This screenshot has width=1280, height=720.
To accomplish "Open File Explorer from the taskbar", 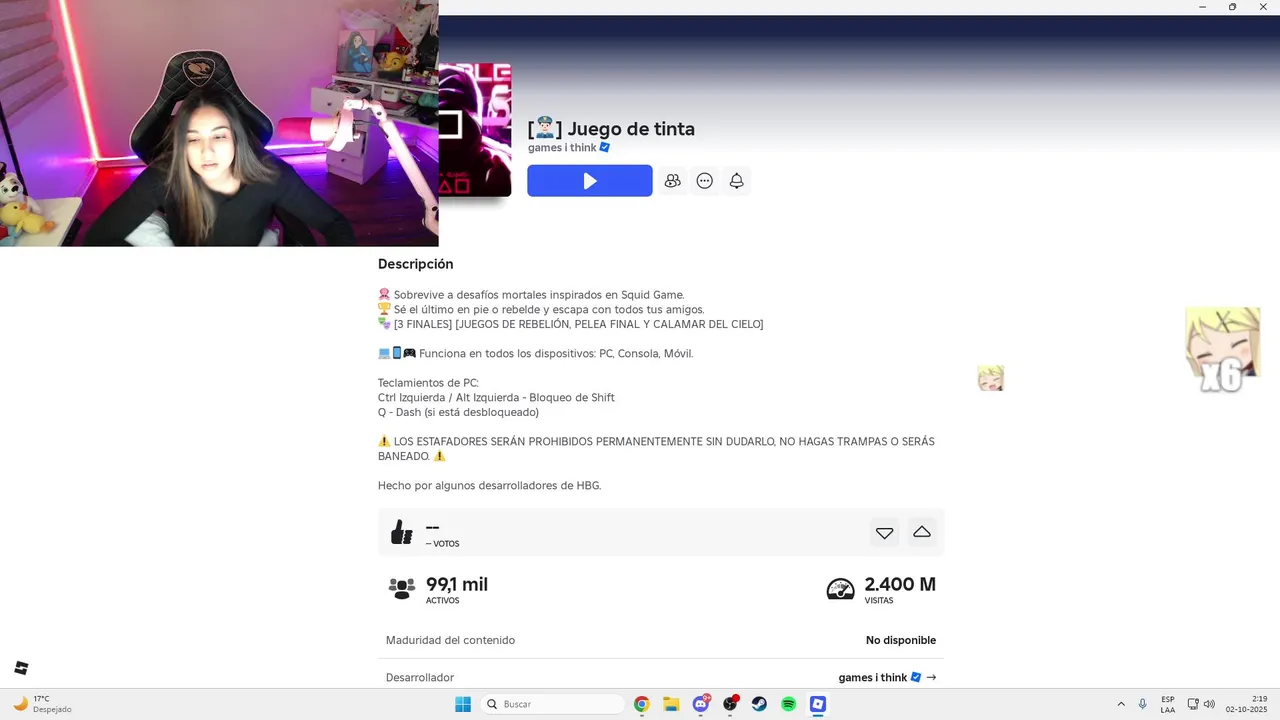I will click(x=671, y=704).
